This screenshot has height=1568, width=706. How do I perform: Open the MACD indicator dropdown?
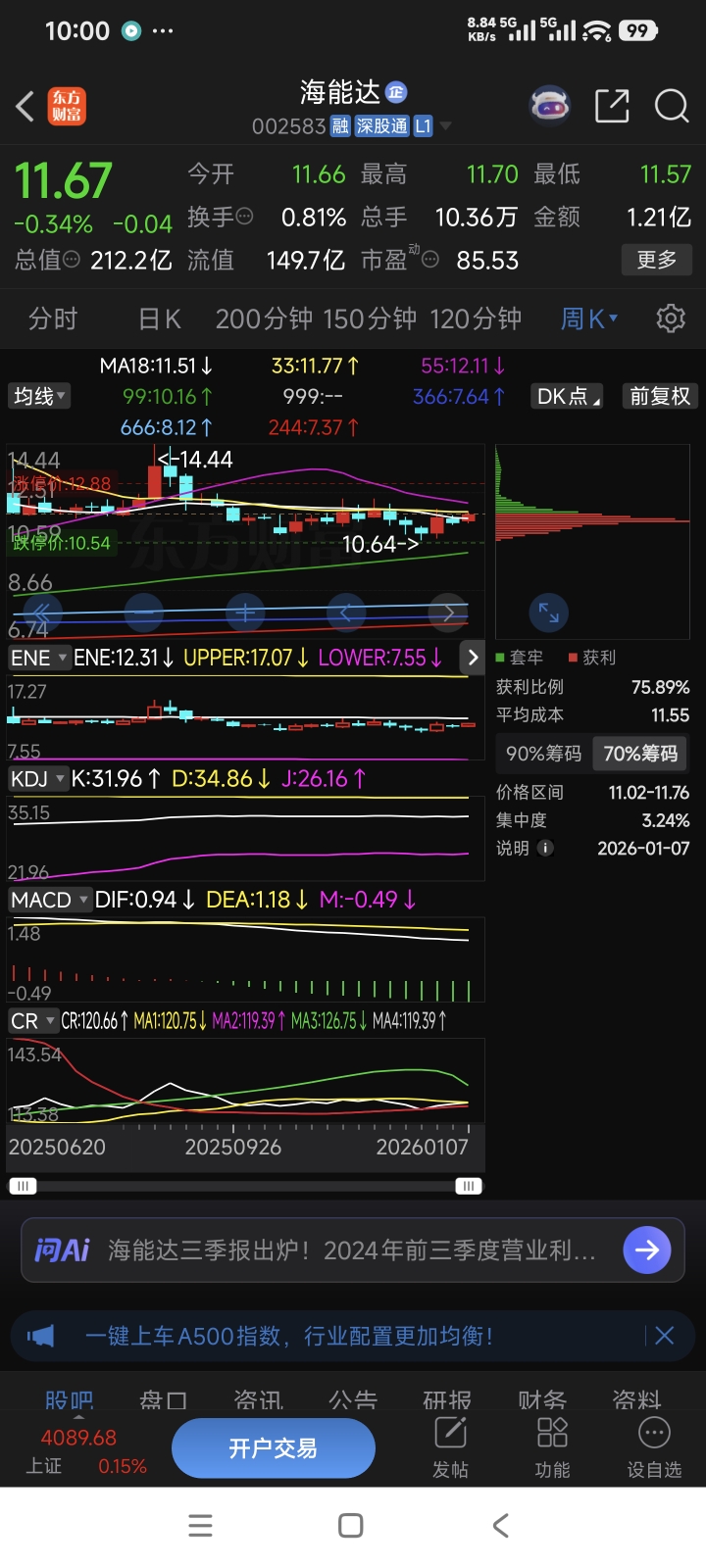pos(49,900)
